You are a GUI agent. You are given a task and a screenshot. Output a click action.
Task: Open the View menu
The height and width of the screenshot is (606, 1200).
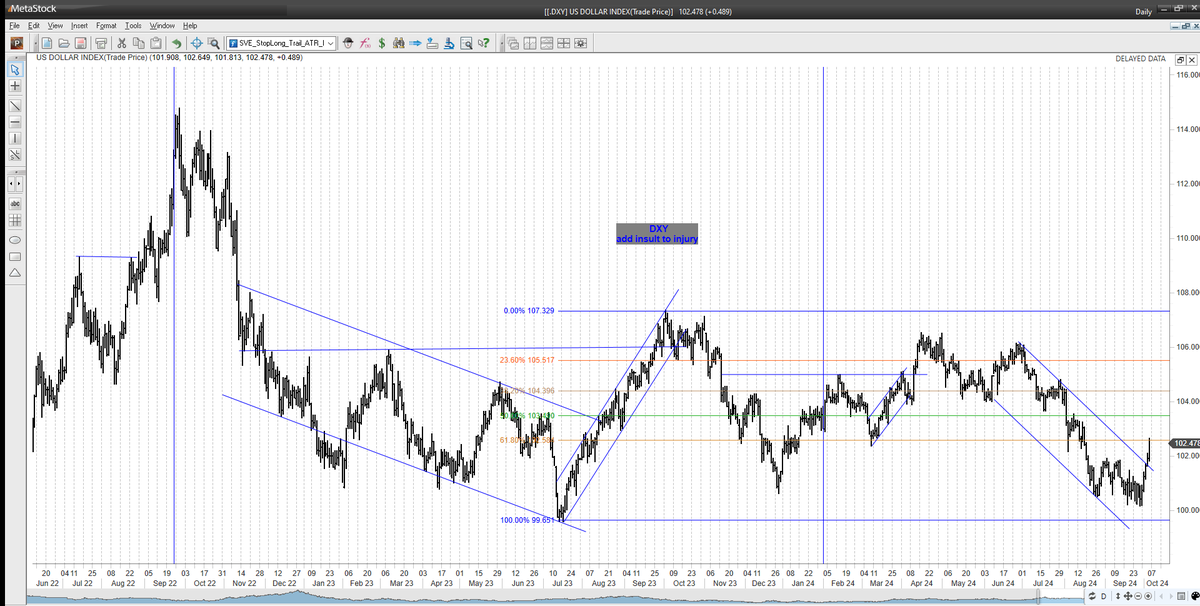point(55,25)
